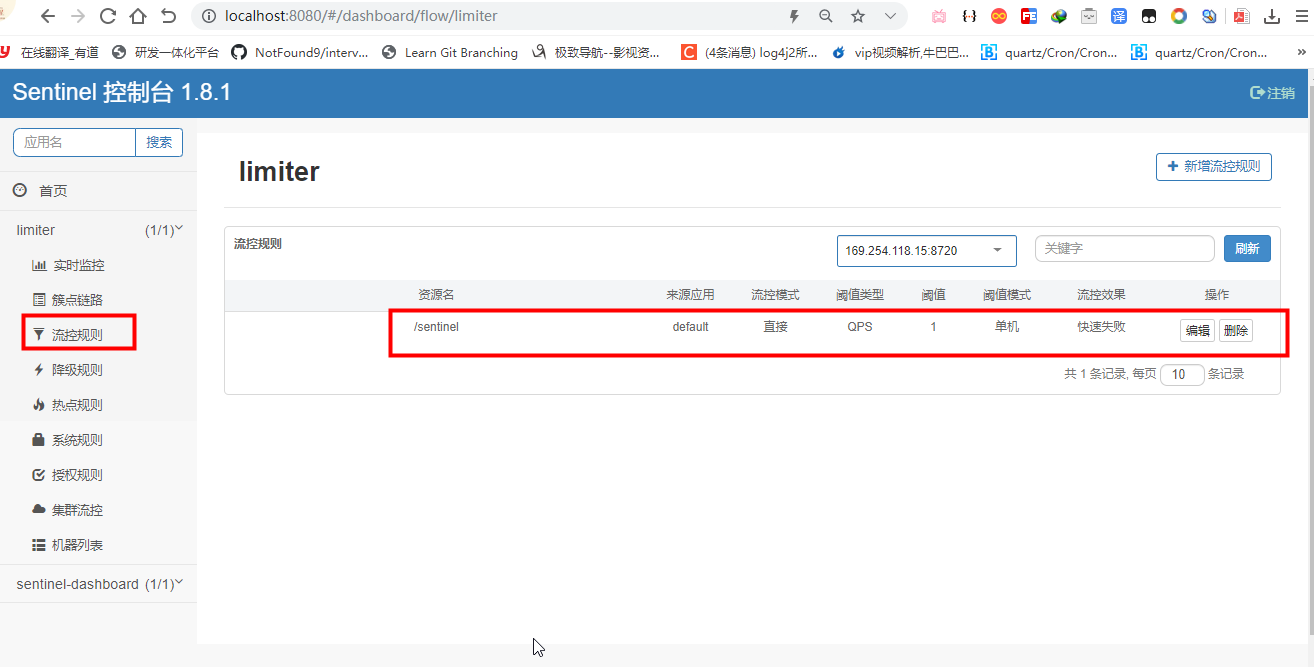Image resolution: width=1314 pixels, height=667 pixels.
Task: Edit the /sentinel rule with 编辑
Action: (x=1197, y=331)
